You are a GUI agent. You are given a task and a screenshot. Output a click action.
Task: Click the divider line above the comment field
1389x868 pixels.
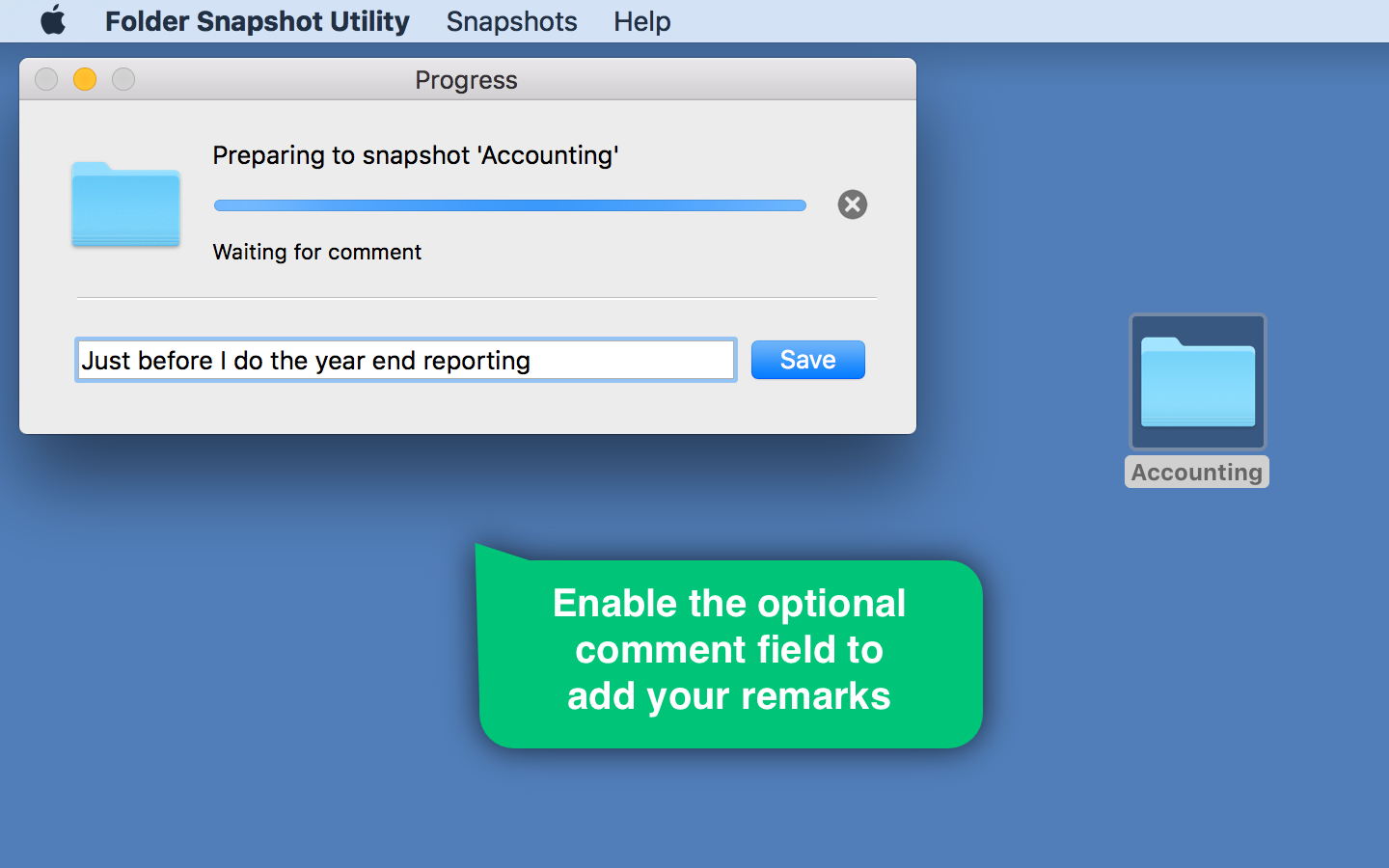477,298
